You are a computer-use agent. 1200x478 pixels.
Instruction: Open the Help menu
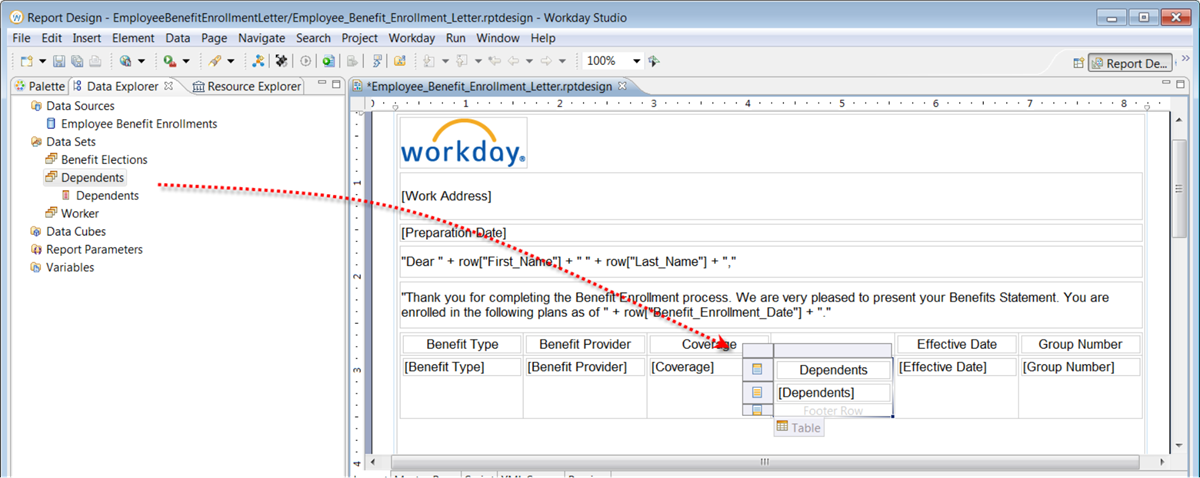point(543,38)
